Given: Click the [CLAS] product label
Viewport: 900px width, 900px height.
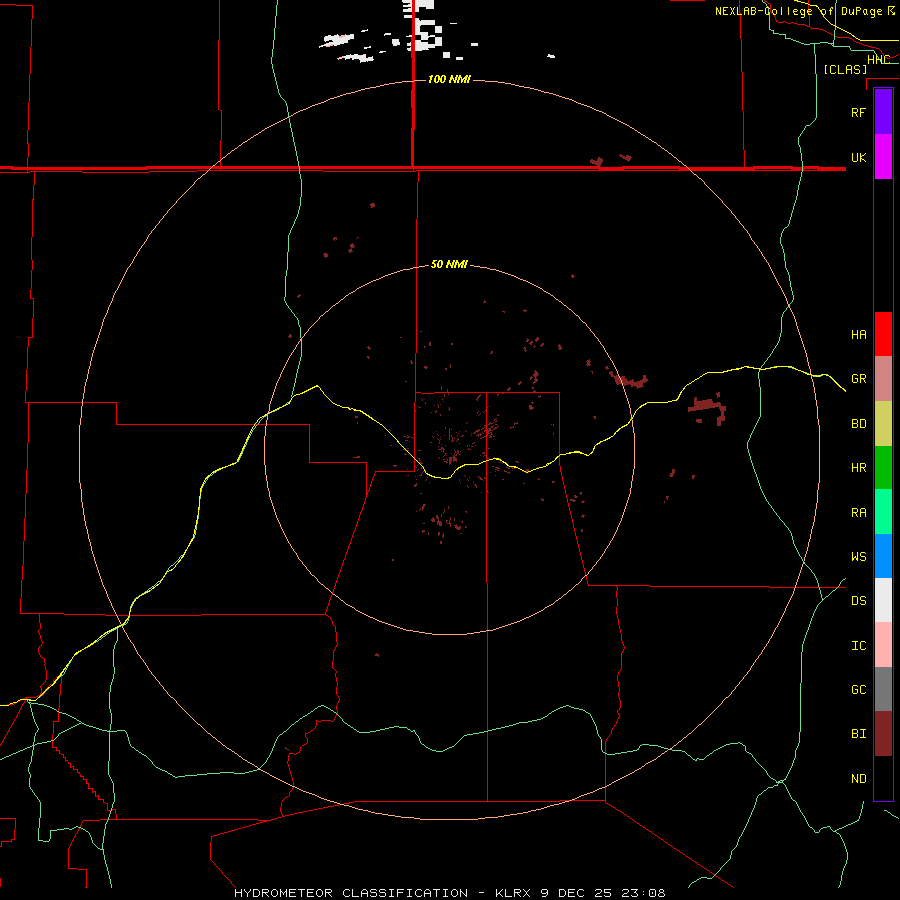Looking at the screenshot, I should click(845, 69).
